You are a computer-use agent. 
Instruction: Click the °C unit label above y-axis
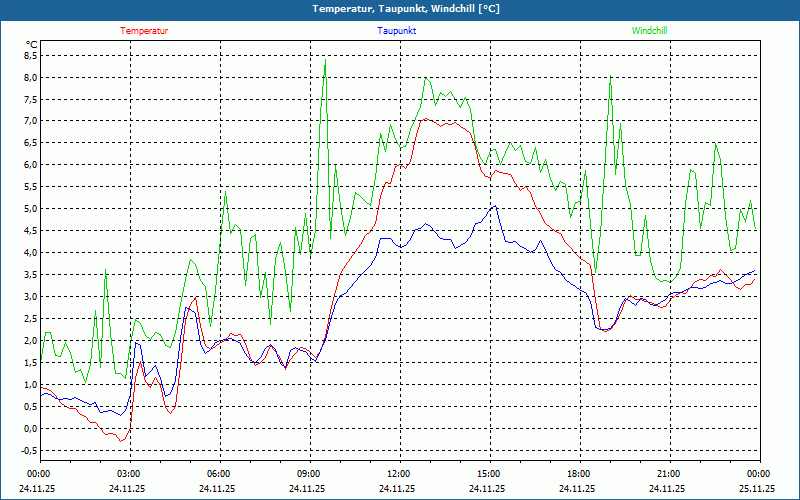click(x=31, y=44)
